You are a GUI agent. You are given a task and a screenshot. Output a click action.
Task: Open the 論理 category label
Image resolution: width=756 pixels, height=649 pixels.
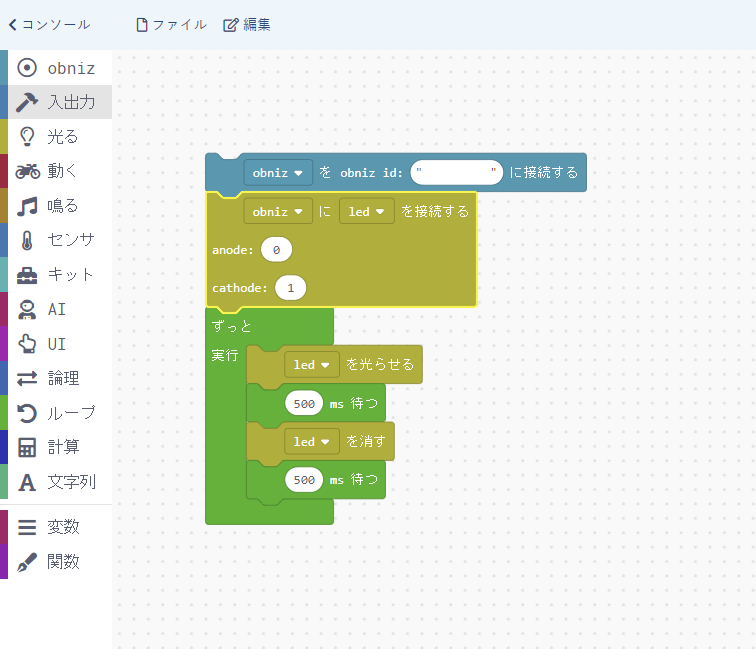point(63,379)
